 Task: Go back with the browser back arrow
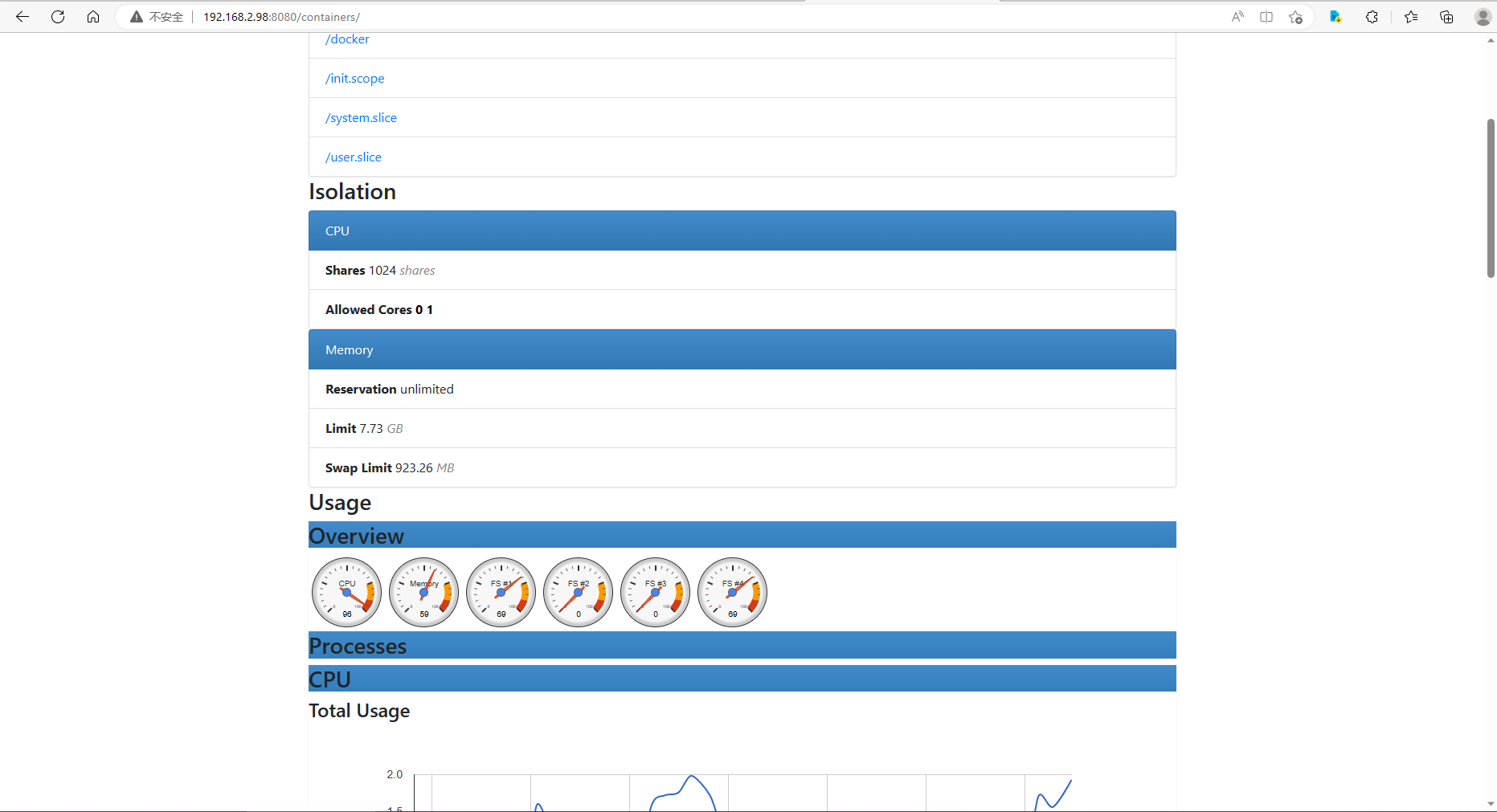pyautogui.click(x=22, y=16)
